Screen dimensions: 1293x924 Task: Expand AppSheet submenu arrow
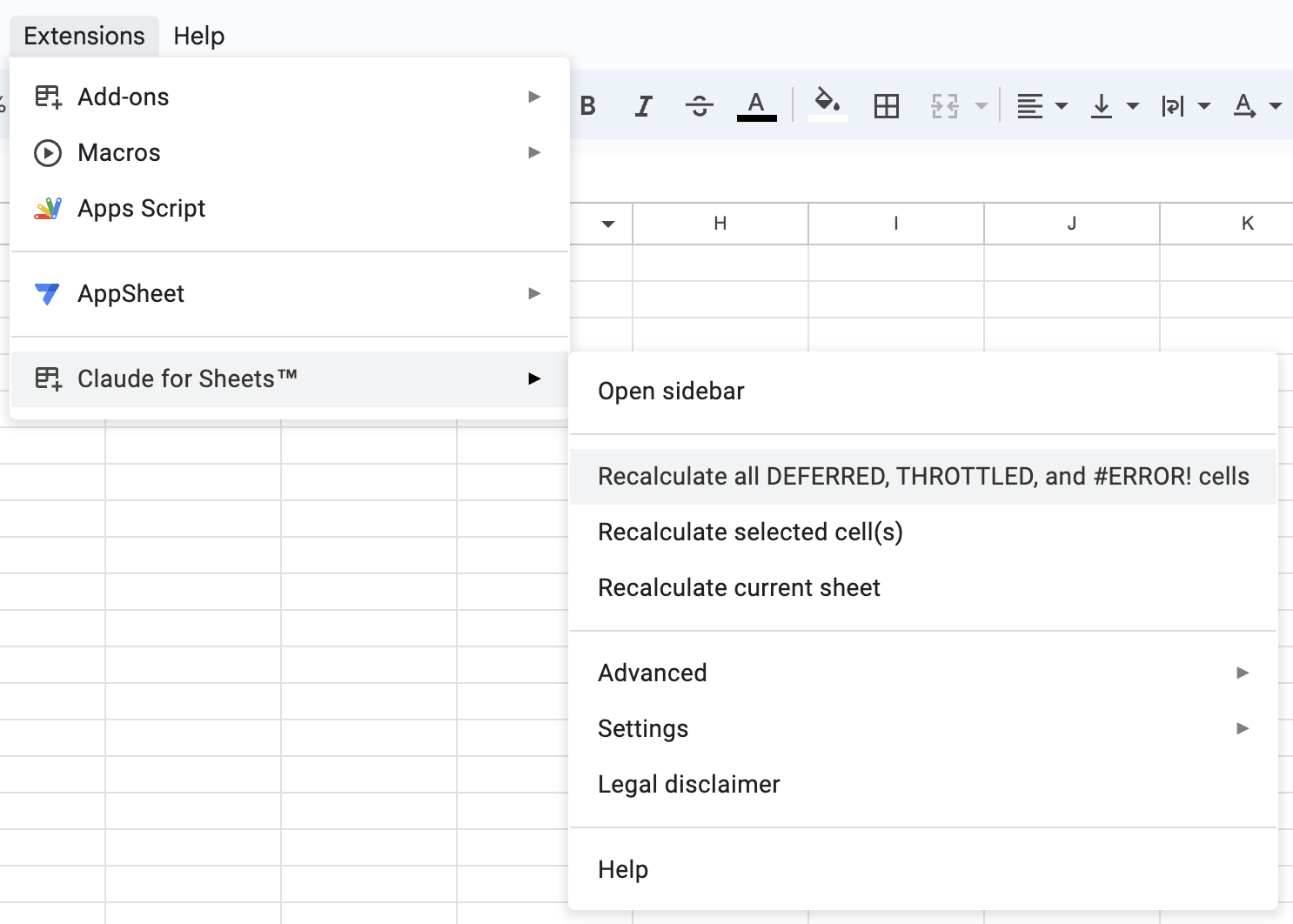point(534,293)
